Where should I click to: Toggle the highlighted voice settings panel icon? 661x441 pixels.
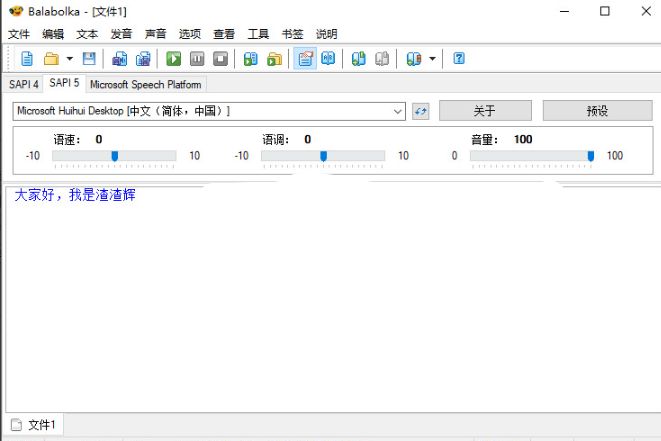click(x=305, y=59)
